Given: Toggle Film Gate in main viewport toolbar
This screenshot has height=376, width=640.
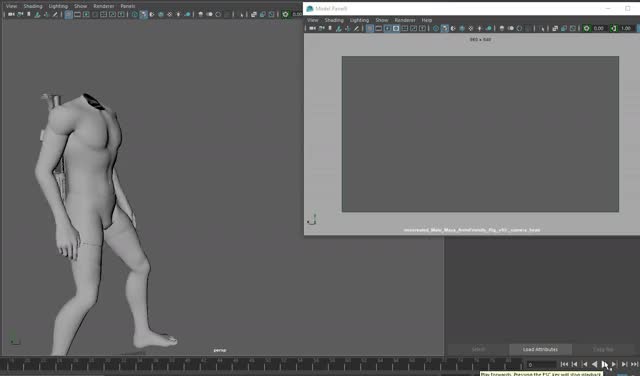Looking at the screenshot, I should point(77,14).
